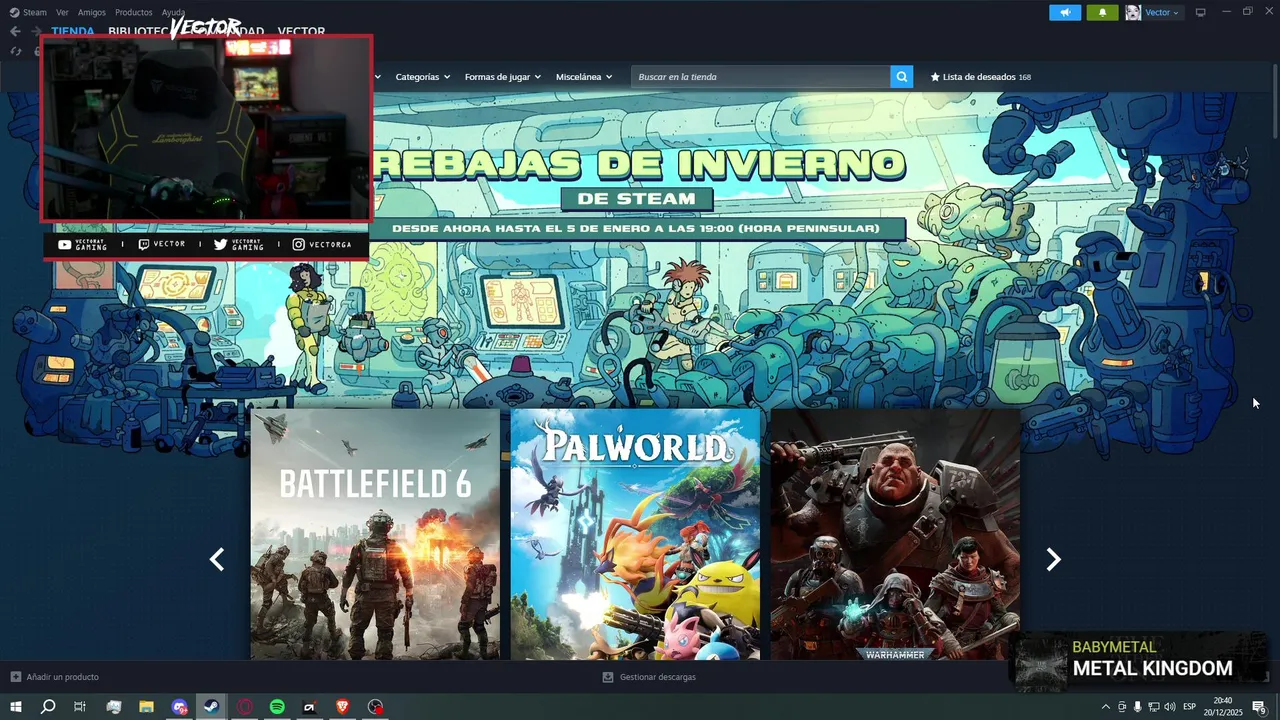Open Spotify from the taskbar

277,707
